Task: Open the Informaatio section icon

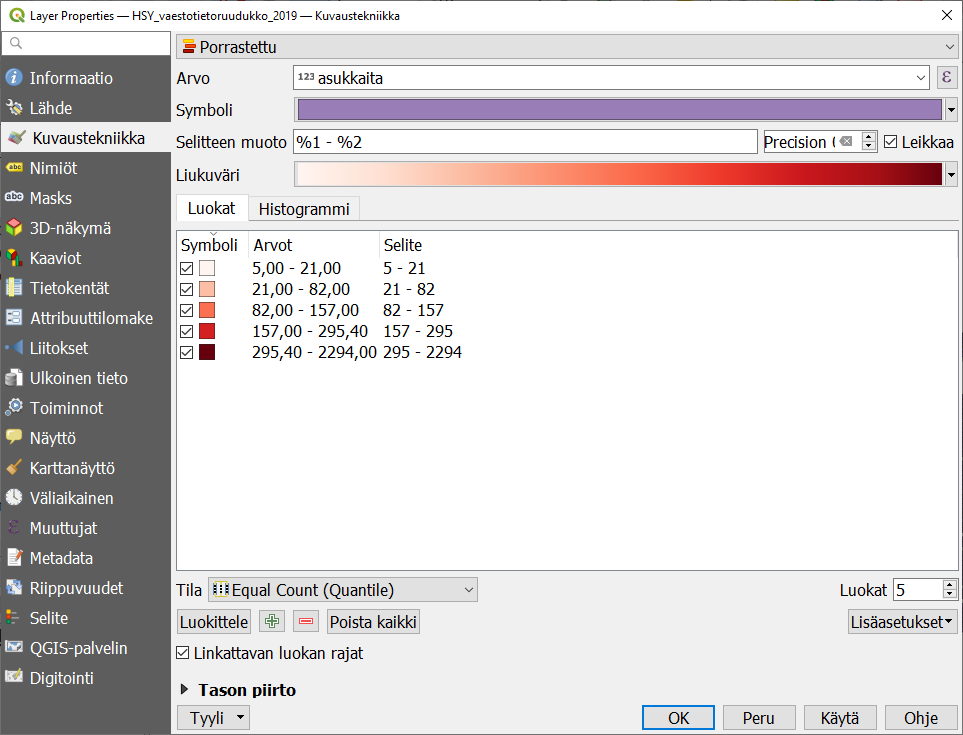Action: click(14, 78)
